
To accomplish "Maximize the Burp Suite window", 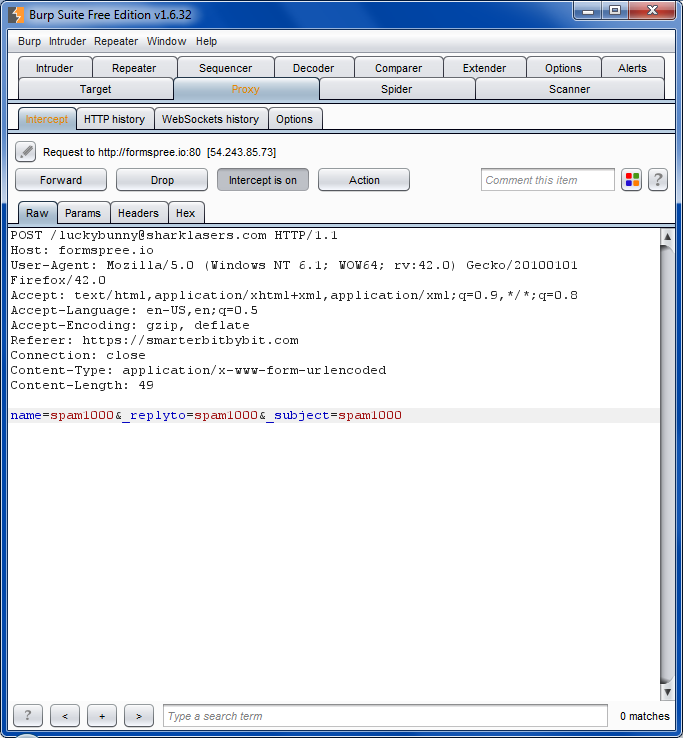I will click(x=615, y=11).
